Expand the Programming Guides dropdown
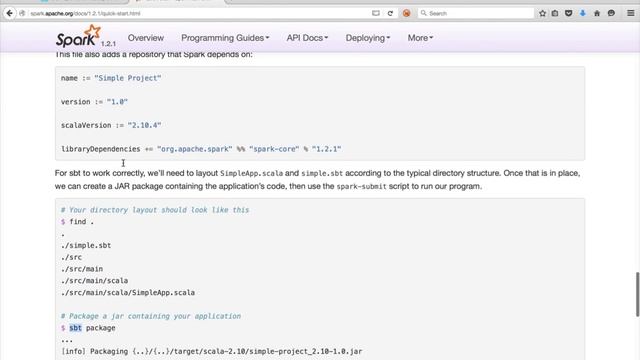This screenshot has height=360, width=640. [x=225, y=38]
